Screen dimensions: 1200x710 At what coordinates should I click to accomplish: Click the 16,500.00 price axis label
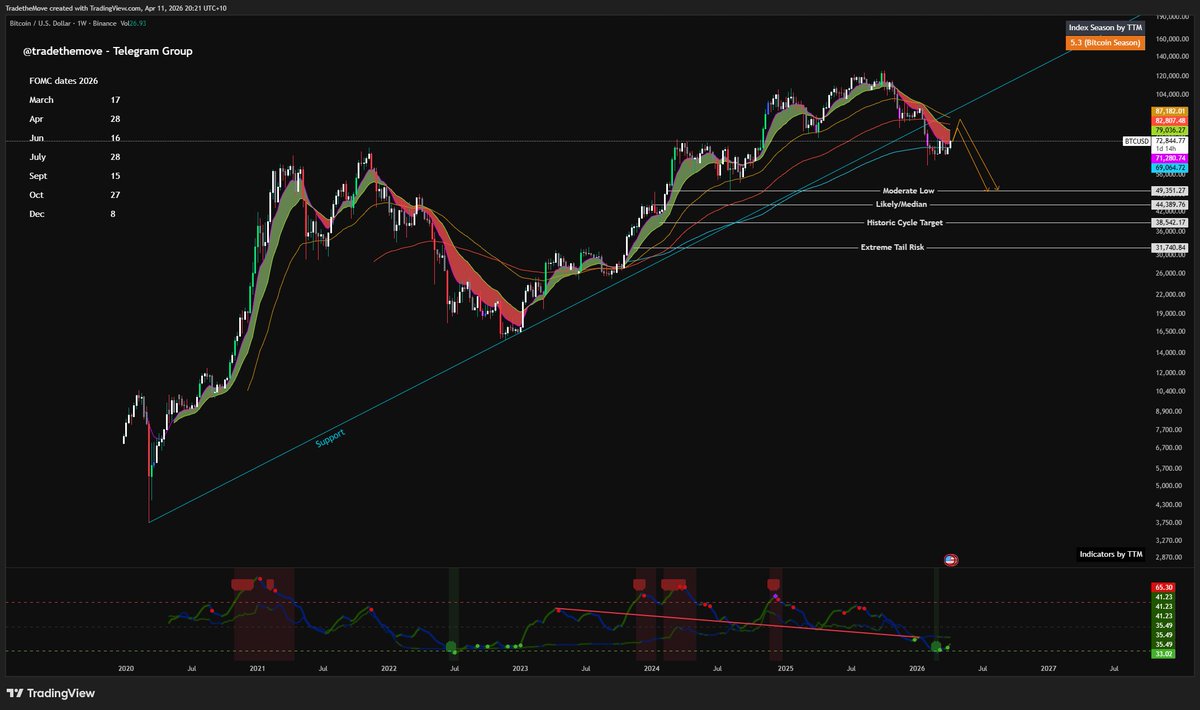click(x=1172, y=331)
